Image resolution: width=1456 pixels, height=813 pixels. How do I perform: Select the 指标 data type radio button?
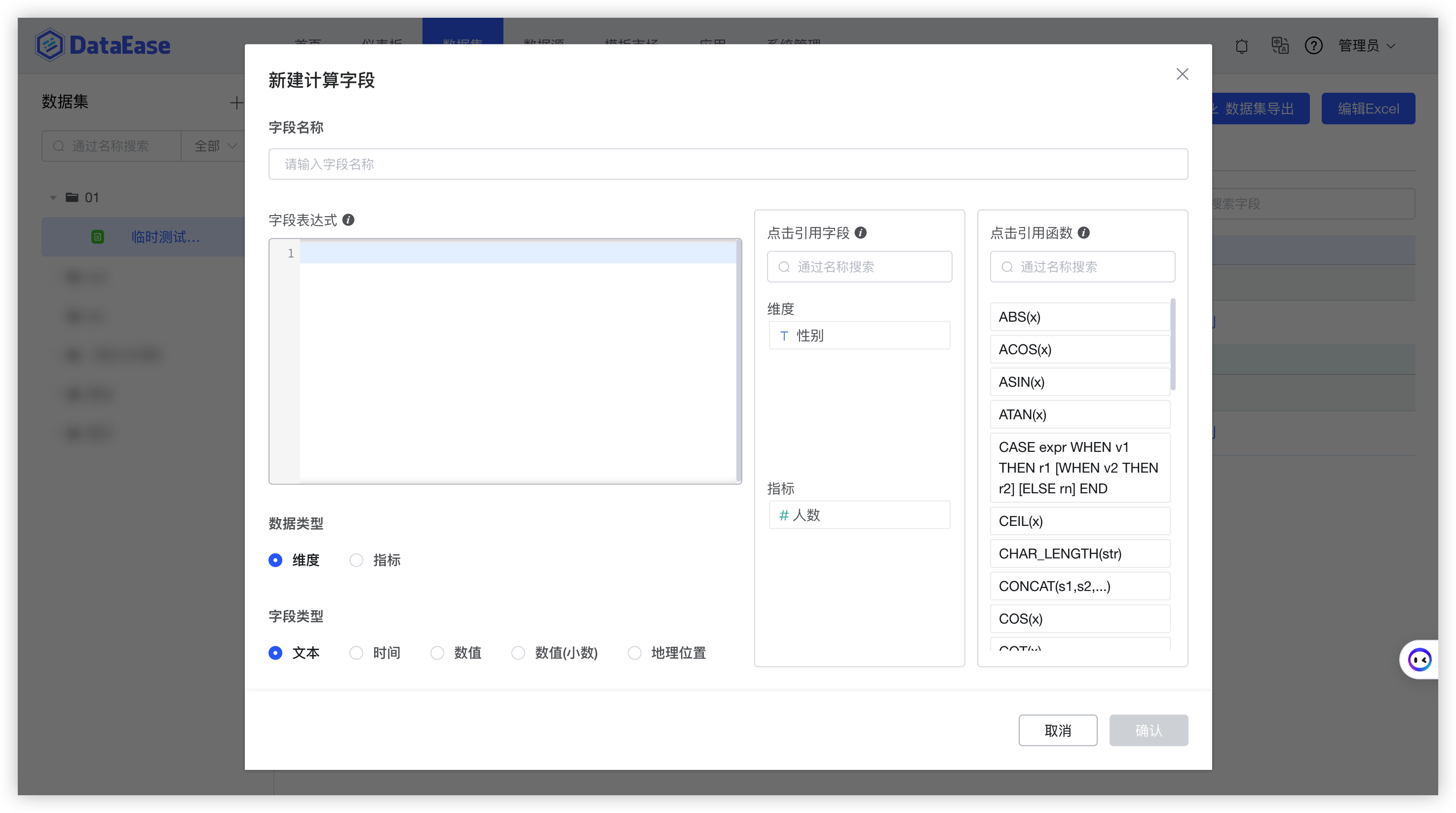tap(357, 560)
